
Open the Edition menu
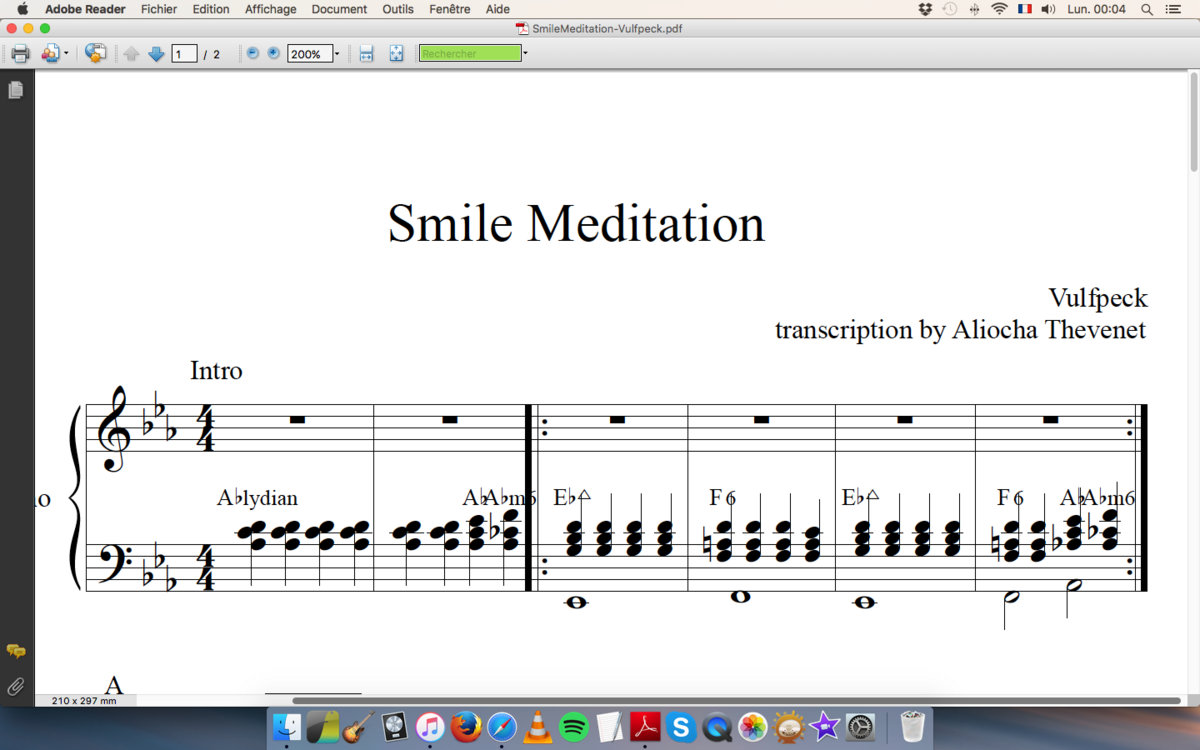[x=211, y=9]
